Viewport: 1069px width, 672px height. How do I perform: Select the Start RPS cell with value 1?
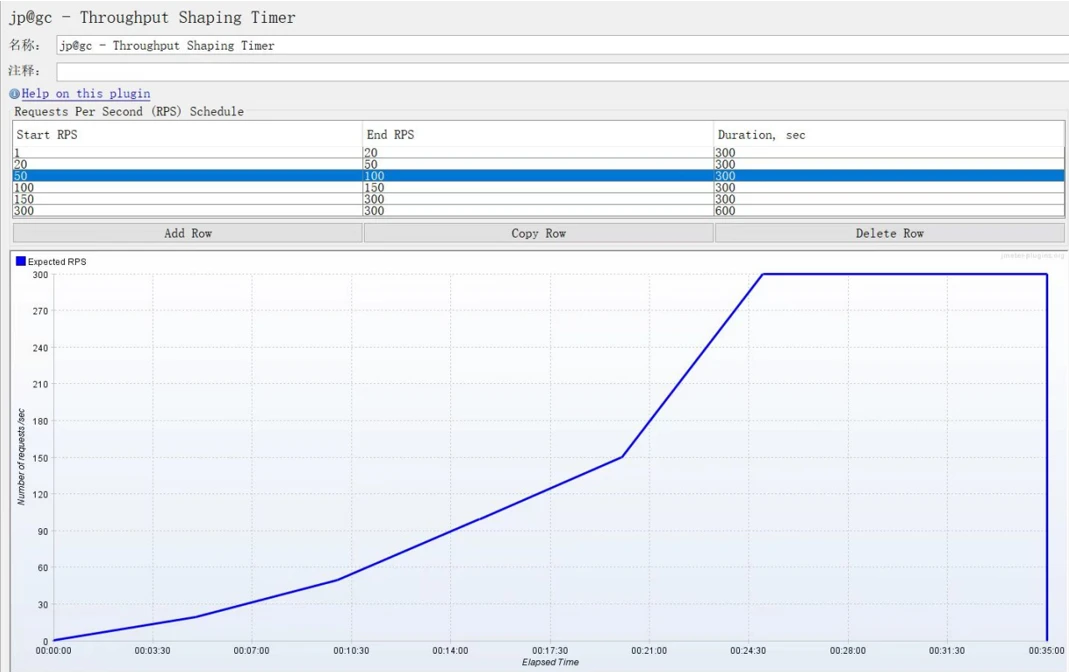coord(187,153)
